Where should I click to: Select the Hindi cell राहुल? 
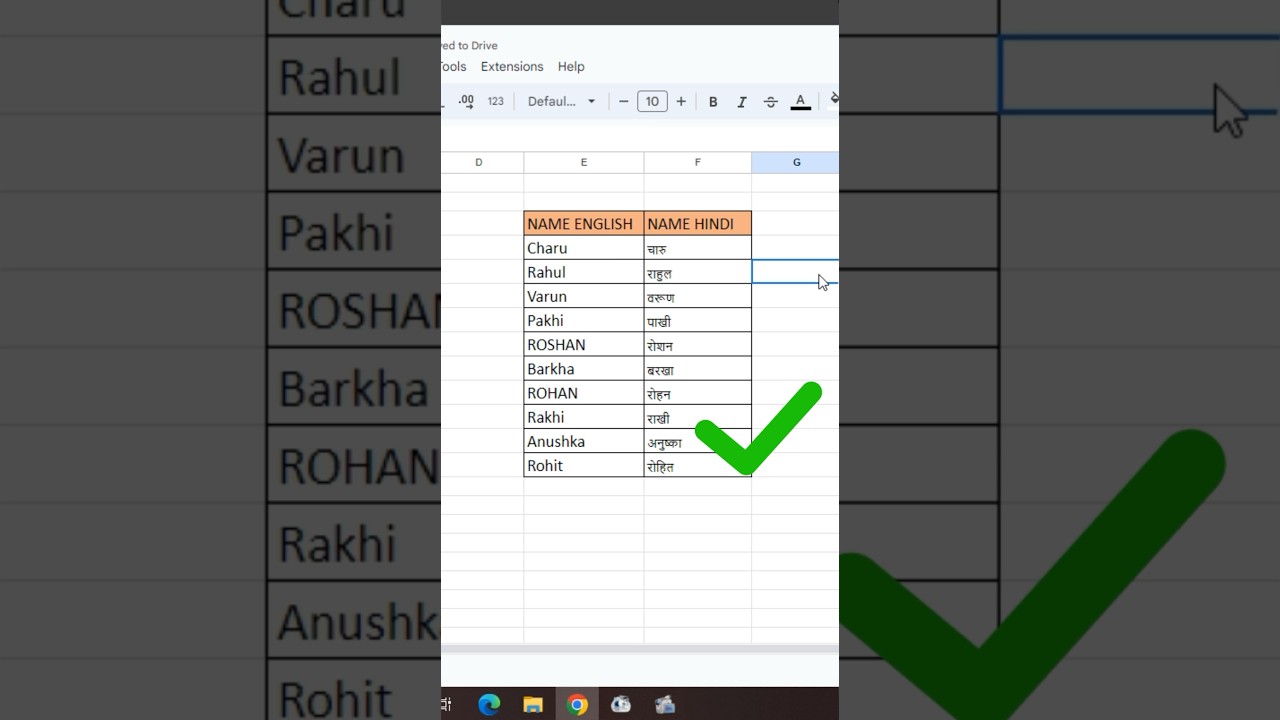tap(698, 272)
